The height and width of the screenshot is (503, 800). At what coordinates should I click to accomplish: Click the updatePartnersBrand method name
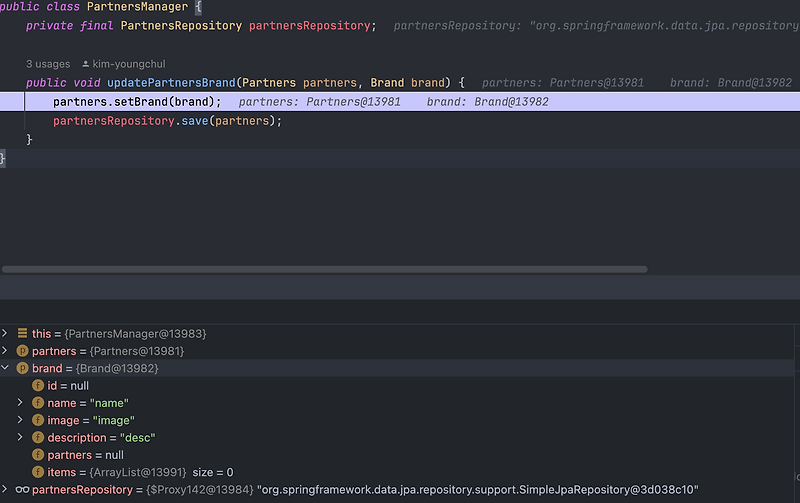171,83
